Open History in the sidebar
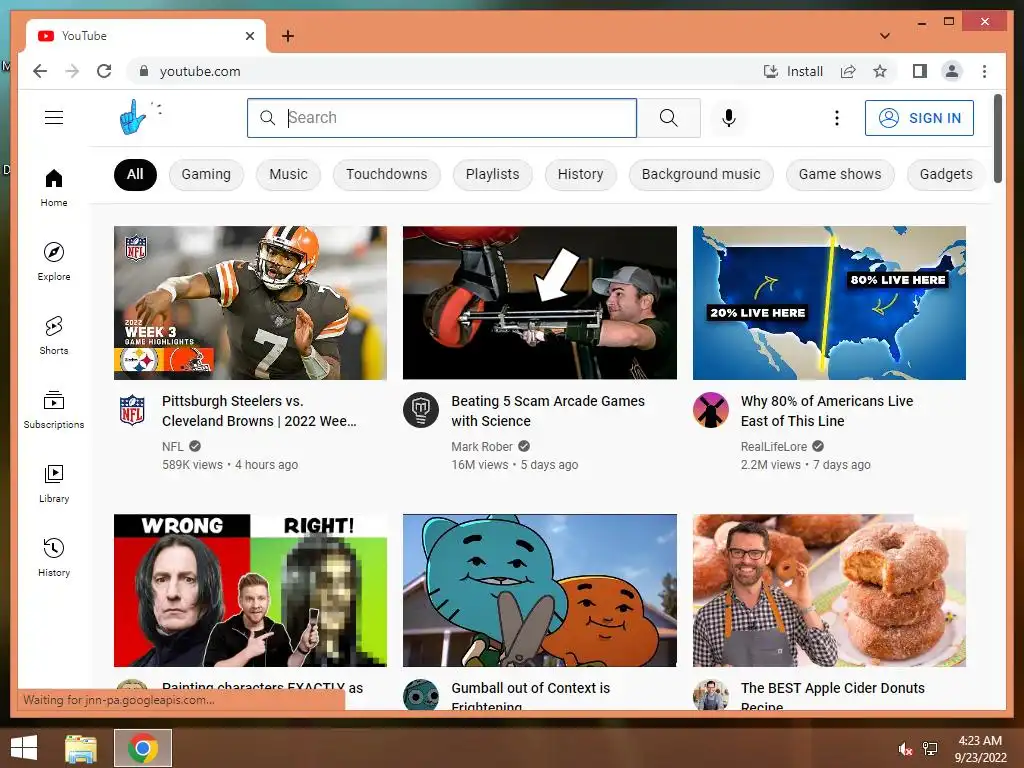The width and height of the screenshot is (1024, 768). [x=54, y=557]
